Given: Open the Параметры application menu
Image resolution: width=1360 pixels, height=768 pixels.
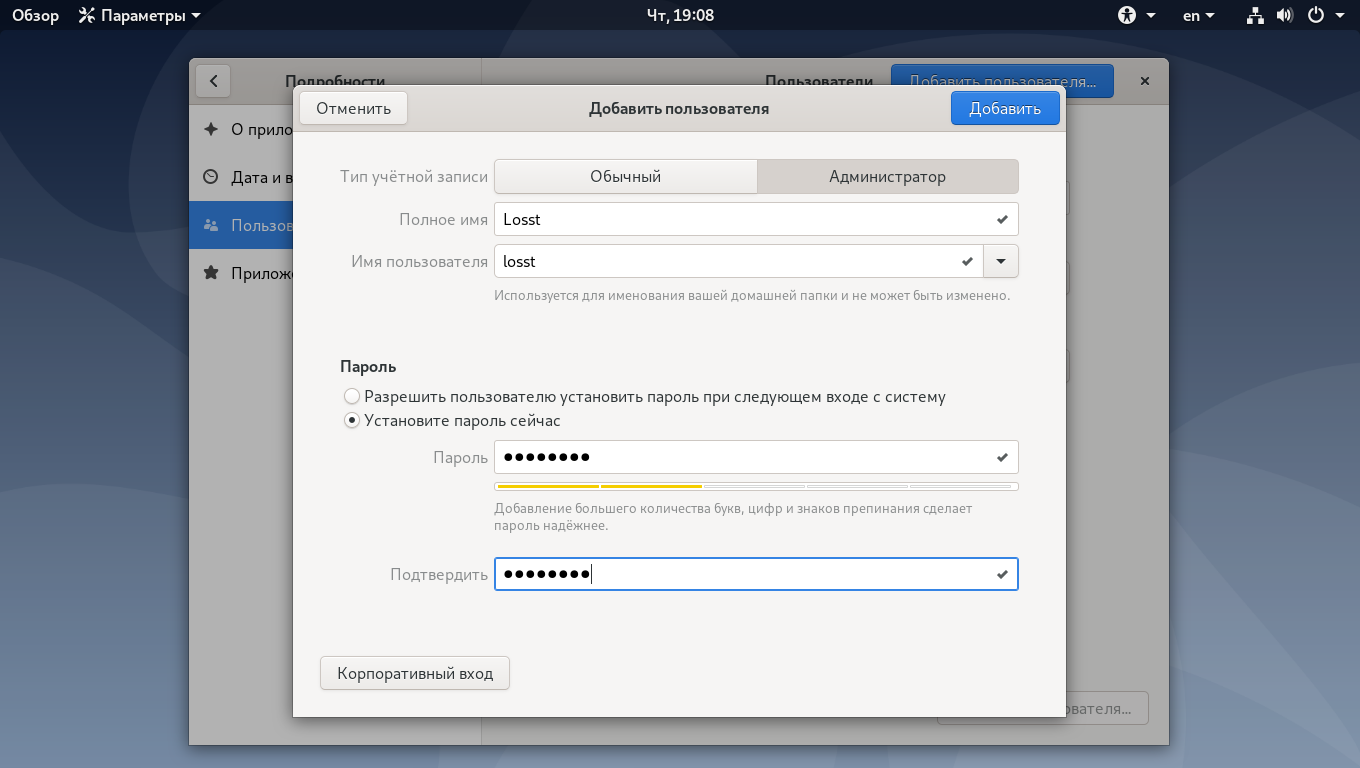Looking at the screenshot, I should click(x=139, y=15).
